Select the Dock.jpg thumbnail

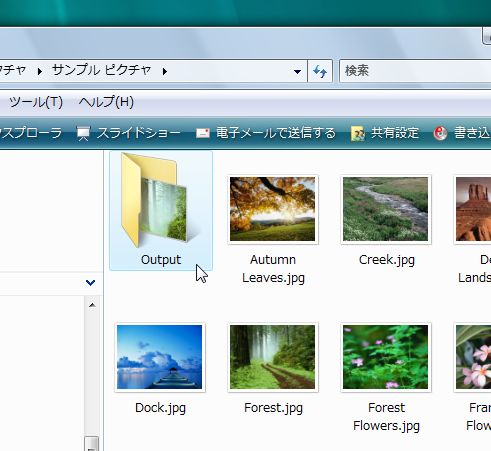(x=160, y=357)
